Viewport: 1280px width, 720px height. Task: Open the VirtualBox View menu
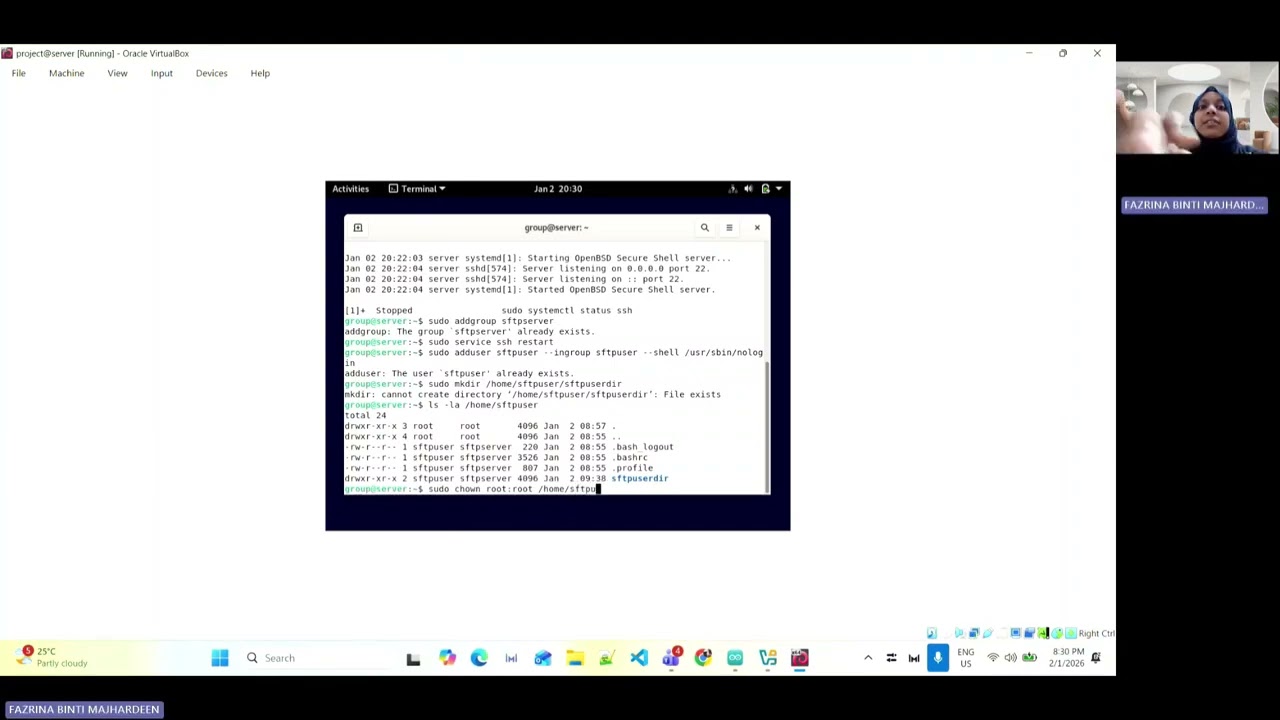pos(117,73)
